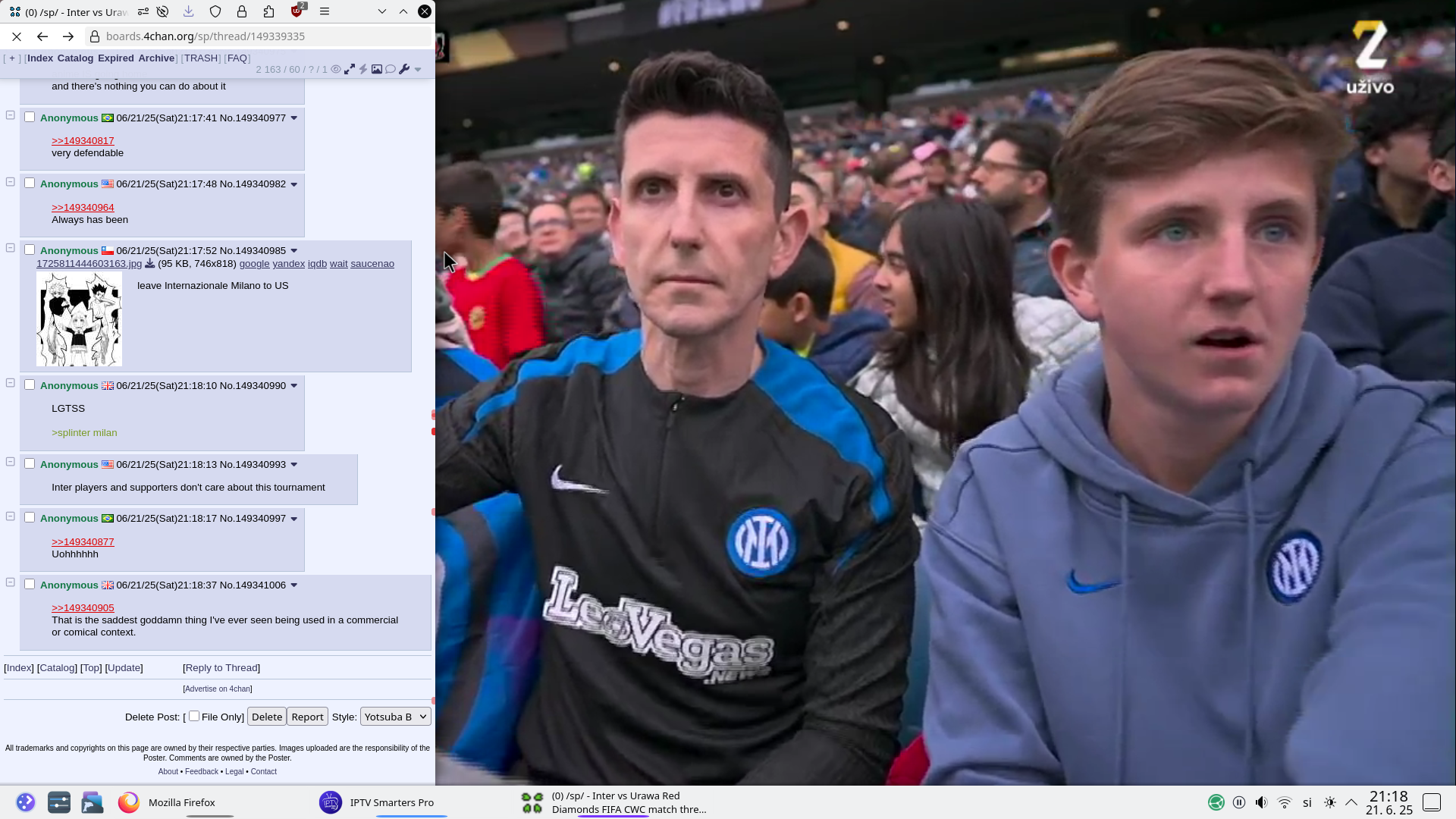Click the padlock icon in the tab bar row
This screenshot has width=1456, height=819.
pyautogui.click(x=242, y=11)
